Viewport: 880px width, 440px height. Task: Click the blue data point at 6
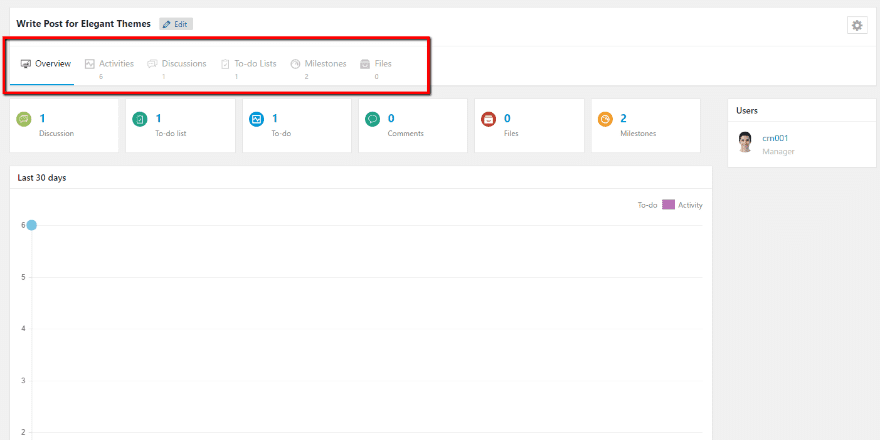coord(31,225)
